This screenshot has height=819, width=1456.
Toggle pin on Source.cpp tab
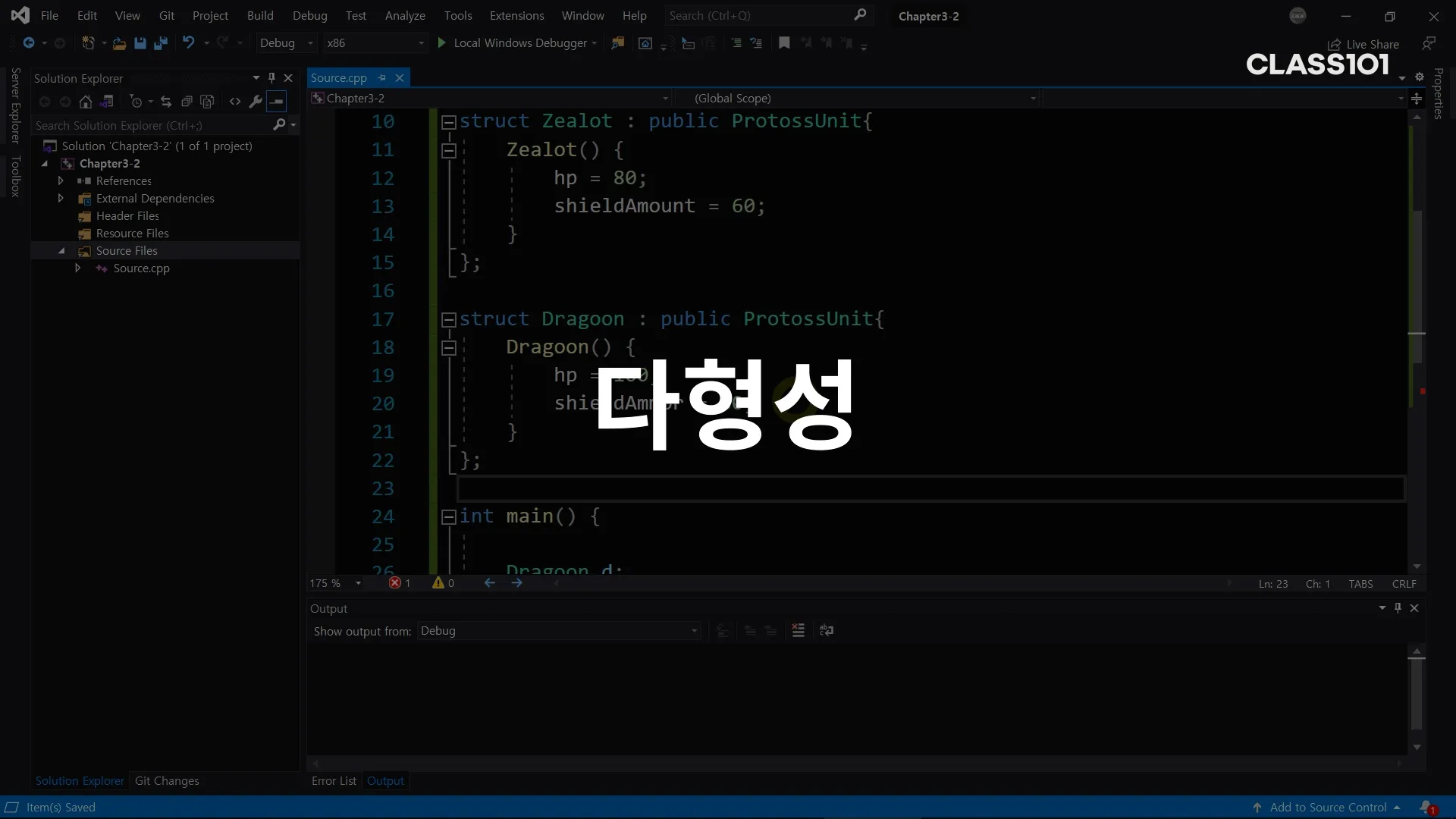(x=382, y=78)
